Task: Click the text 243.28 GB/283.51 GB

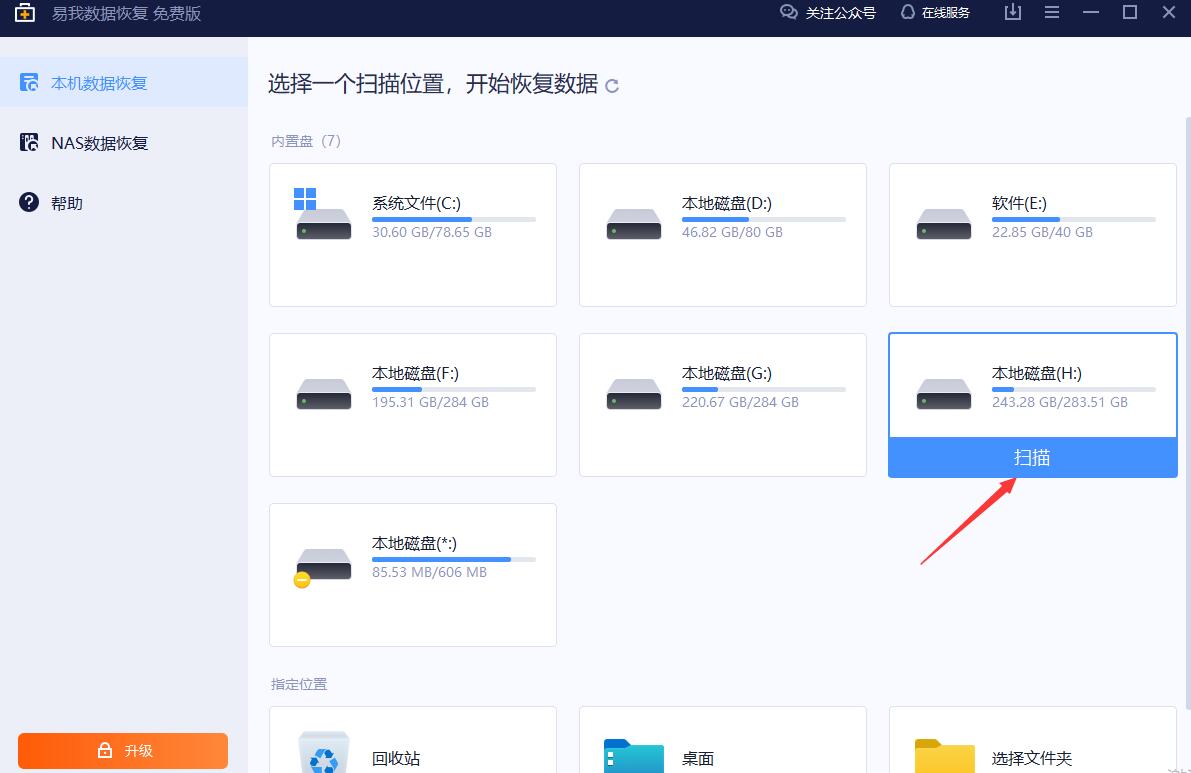Action: point(1060,402)
